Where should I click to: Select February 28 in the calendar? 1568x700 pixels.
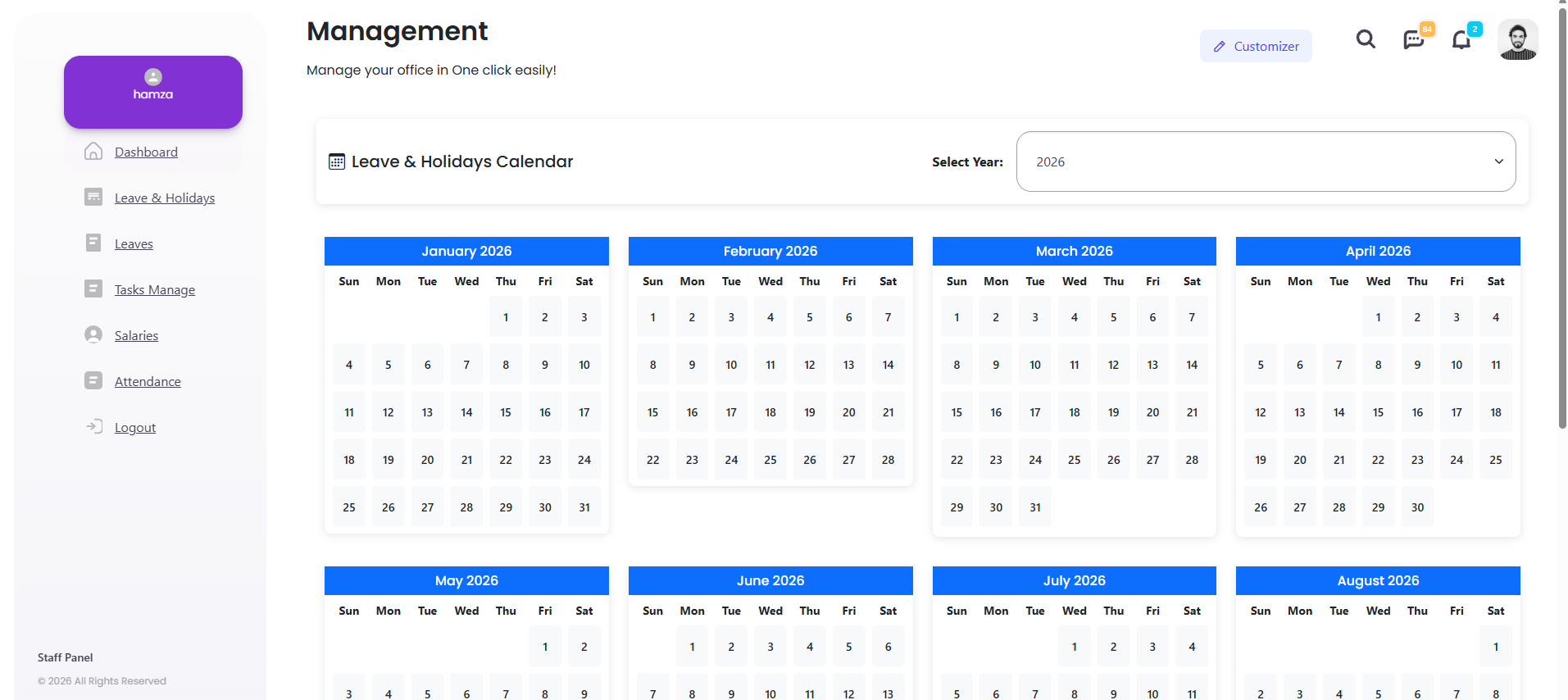tap(888, 460)
